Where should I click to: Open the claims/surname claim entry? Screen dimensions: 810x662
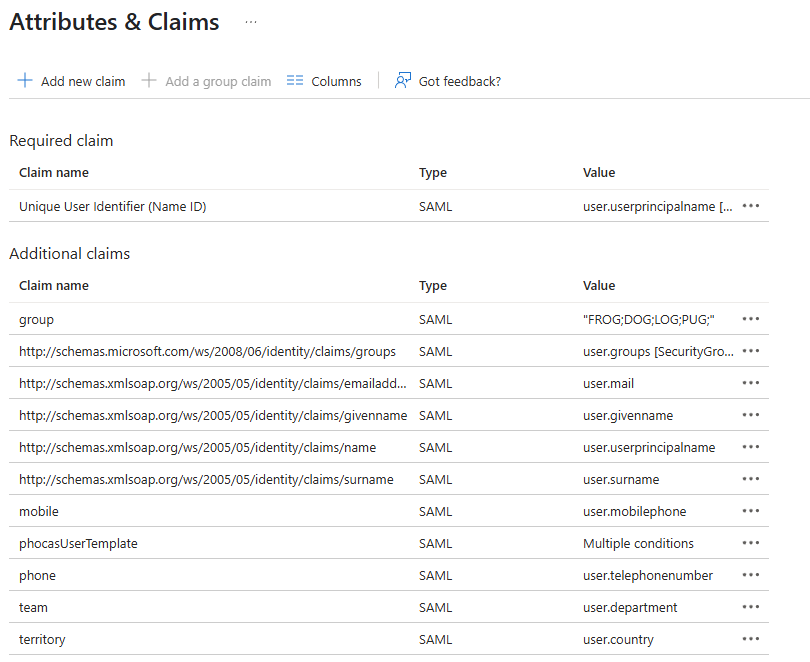206,479
